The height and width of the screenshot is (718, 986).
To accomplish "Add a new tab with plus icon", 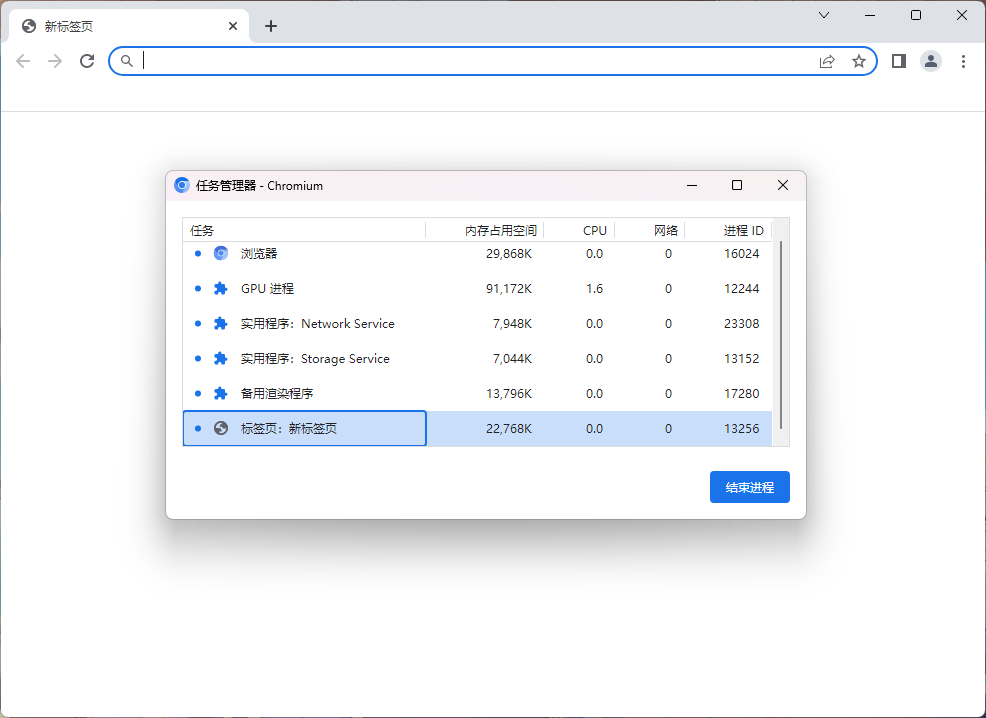I will click(x=271, y=26).
